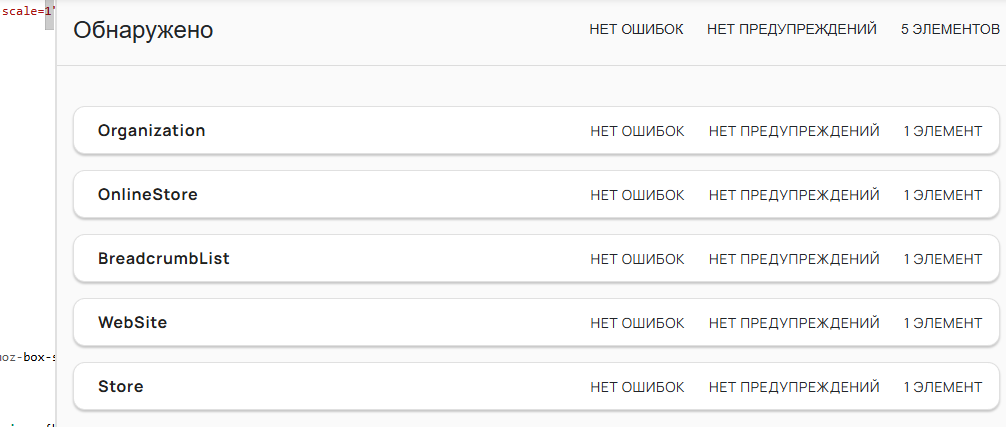Click НЕТ ПРЕДУПРЕЖДЕНИЙ in the header summary
The image size is (1006, 427).
click(x=792, y=29)
